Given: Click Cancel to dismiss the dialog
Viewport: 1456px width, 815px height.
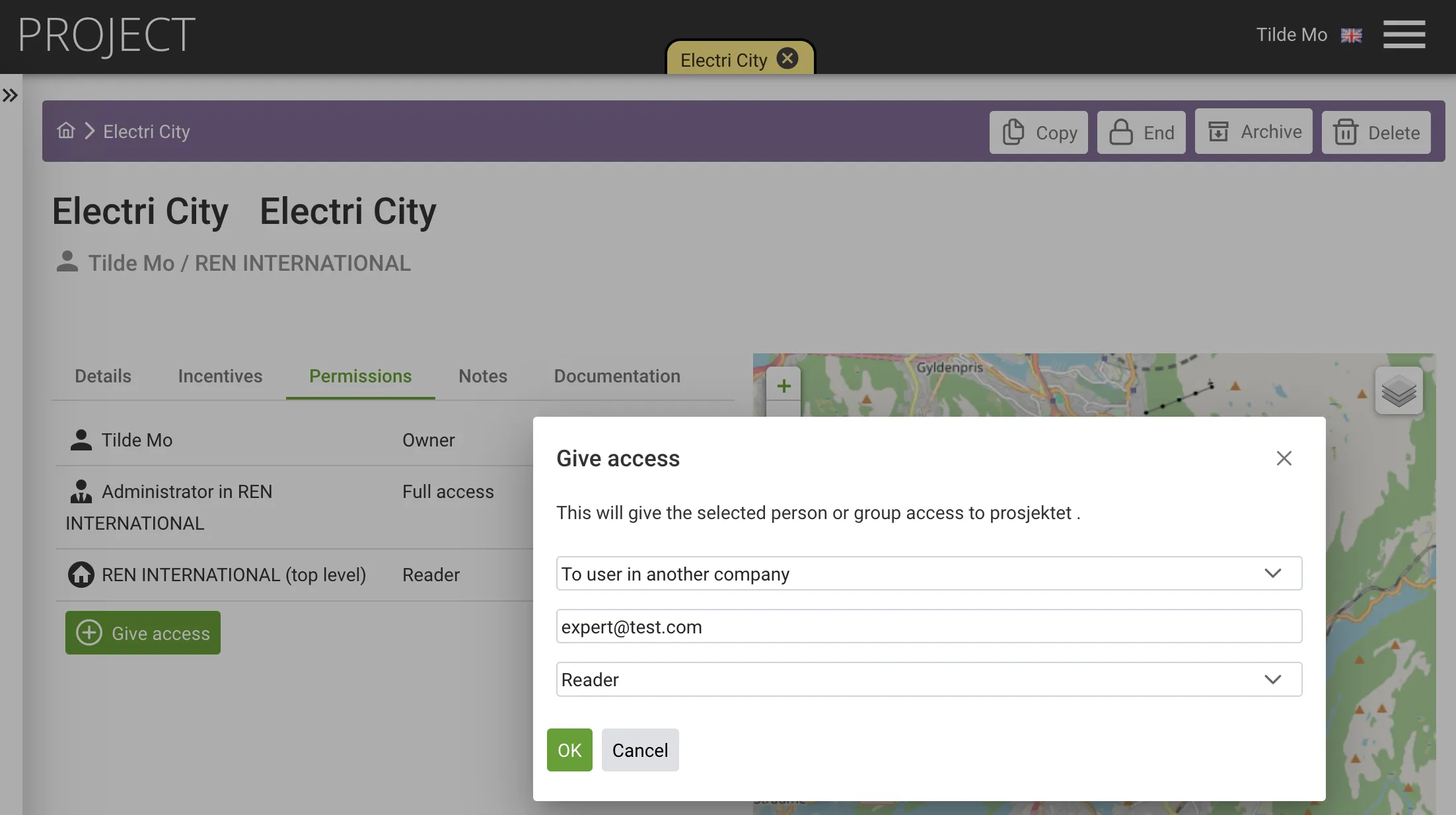Looking at the screenshot, I should [640, 750].
